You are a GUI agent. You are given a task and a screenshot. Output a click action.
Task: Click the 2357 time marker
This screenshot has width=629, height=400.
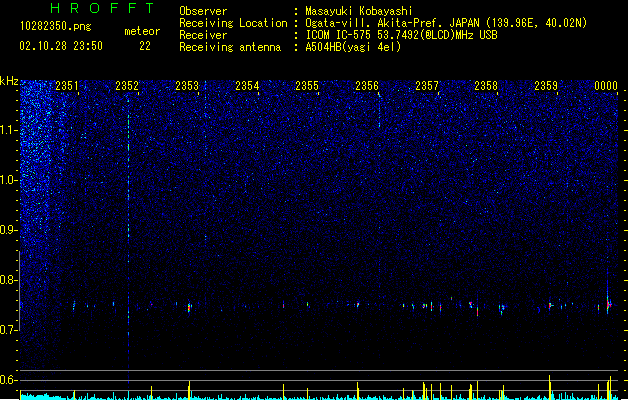click(x=427, y=86)
